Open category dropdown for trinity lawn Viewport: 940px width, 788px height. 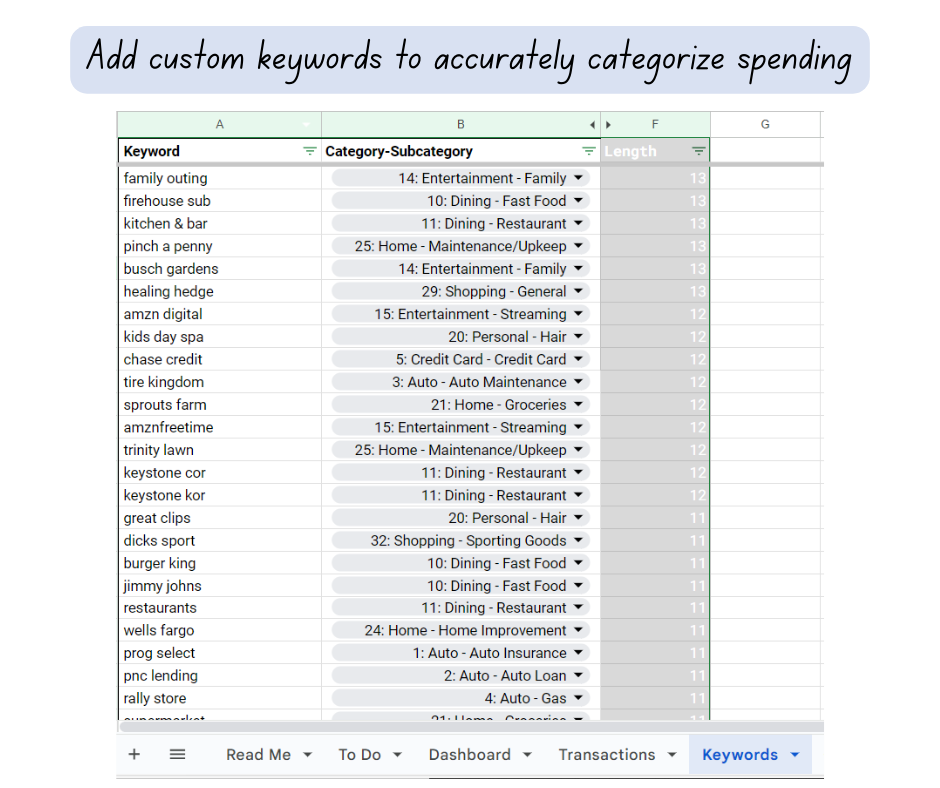click(x=579, y=450)
